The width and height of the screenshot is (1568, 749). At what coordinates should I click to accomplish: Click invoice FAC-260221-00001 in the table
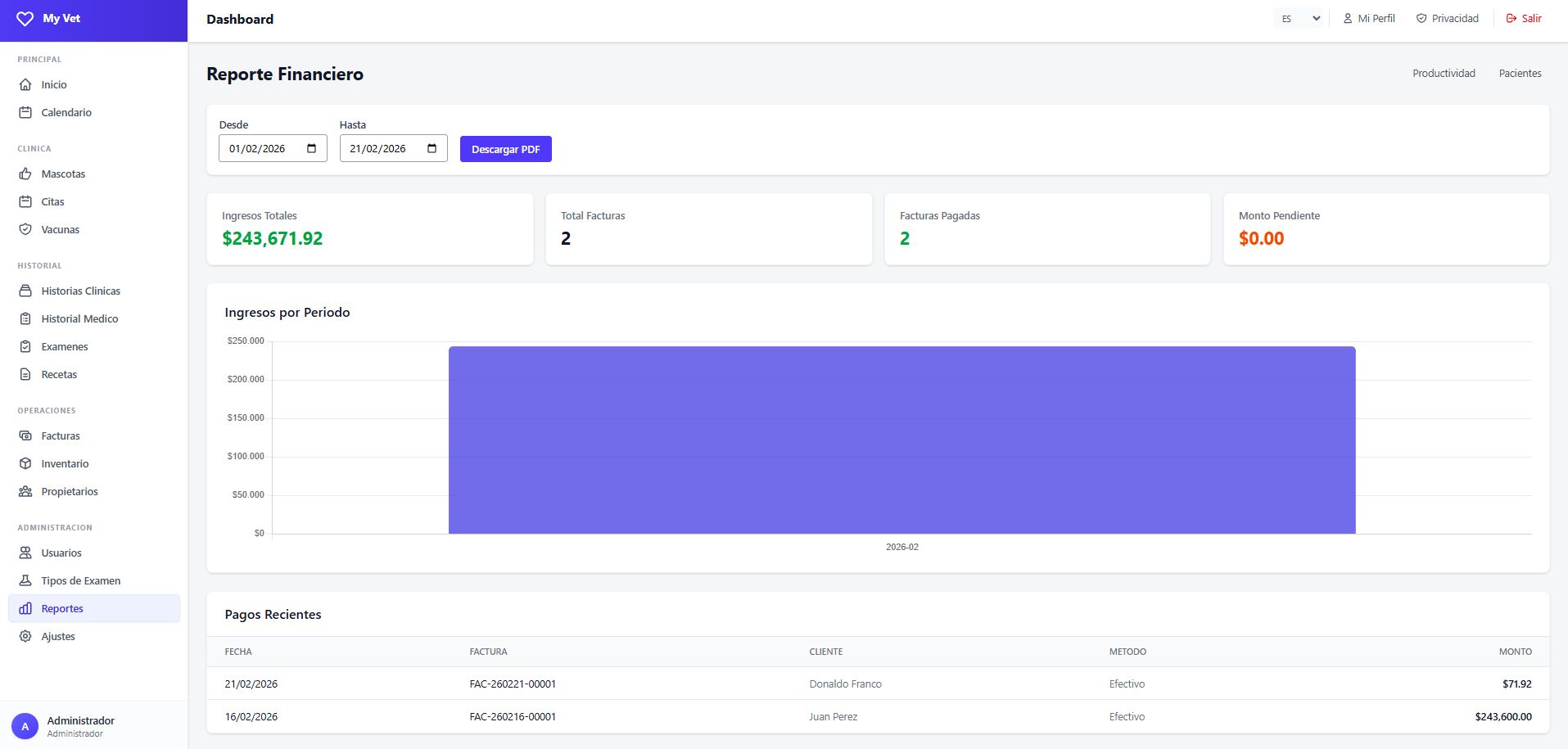click(x=513, y=684)
